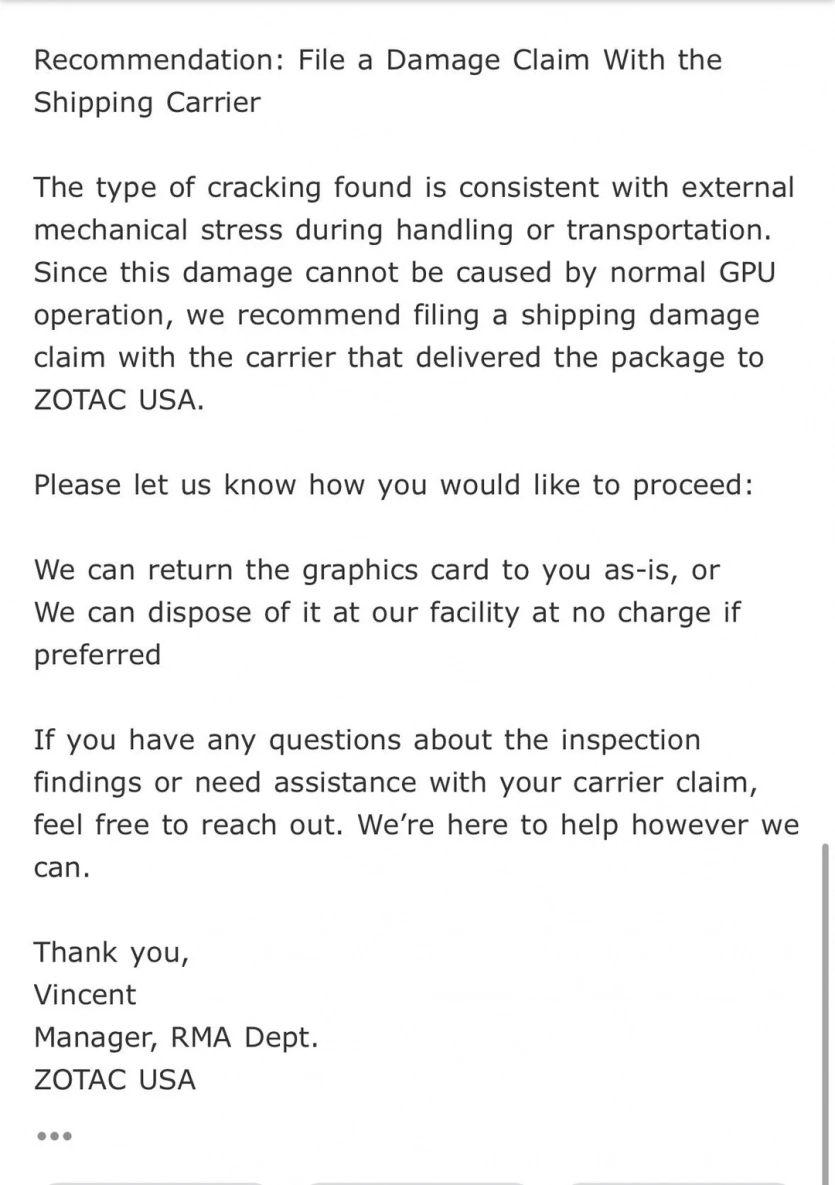Click "operation, we recommend filing a shipping damage"
The width and height of the screenshot is (835, 1185).
pos(397,316)
